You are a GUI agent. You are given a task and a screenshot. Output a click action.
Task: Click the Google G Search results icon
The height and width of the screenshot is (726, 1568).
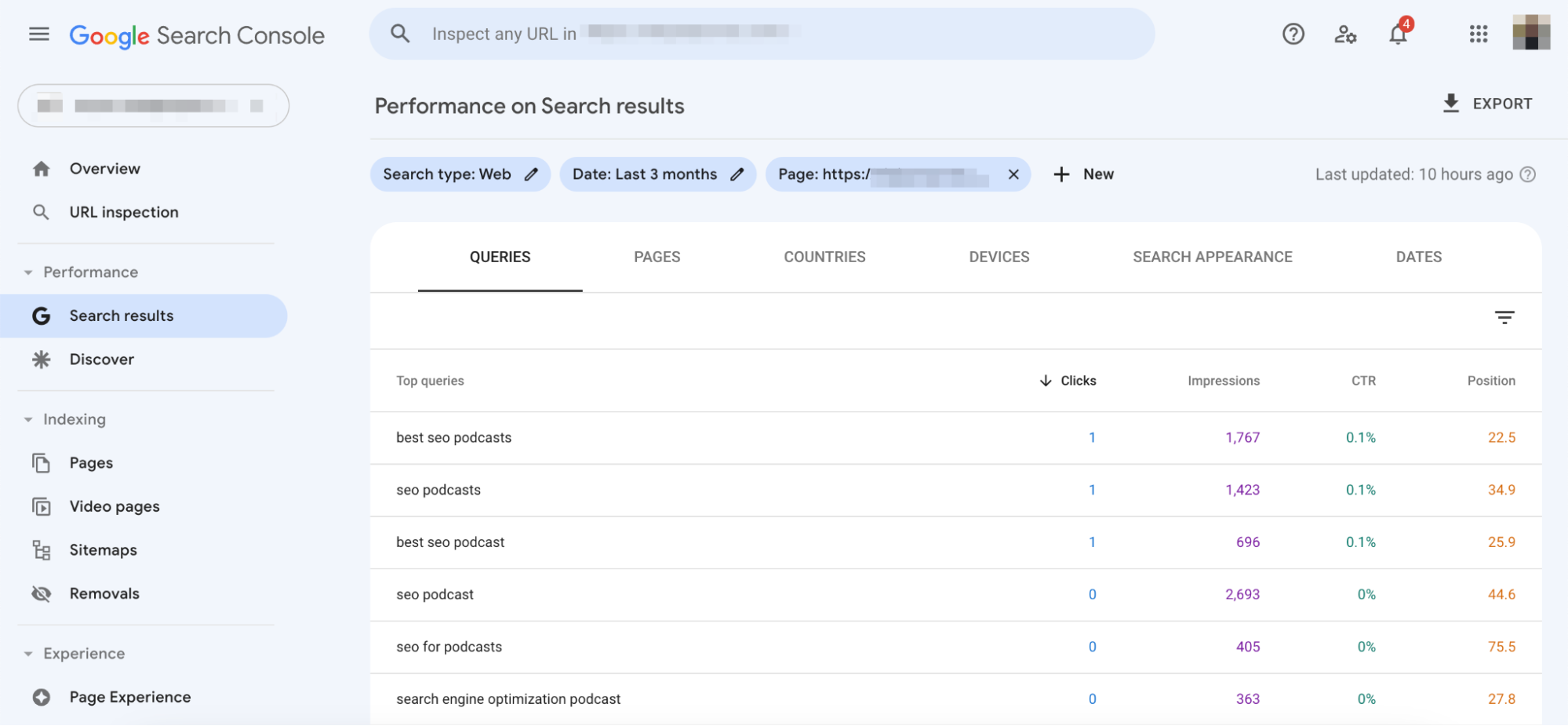pos(41,316)
